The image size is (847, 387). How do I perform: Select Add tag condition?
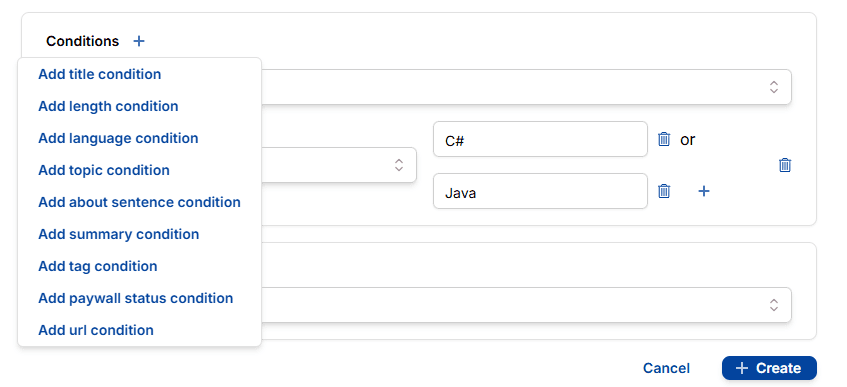point(98,266)
